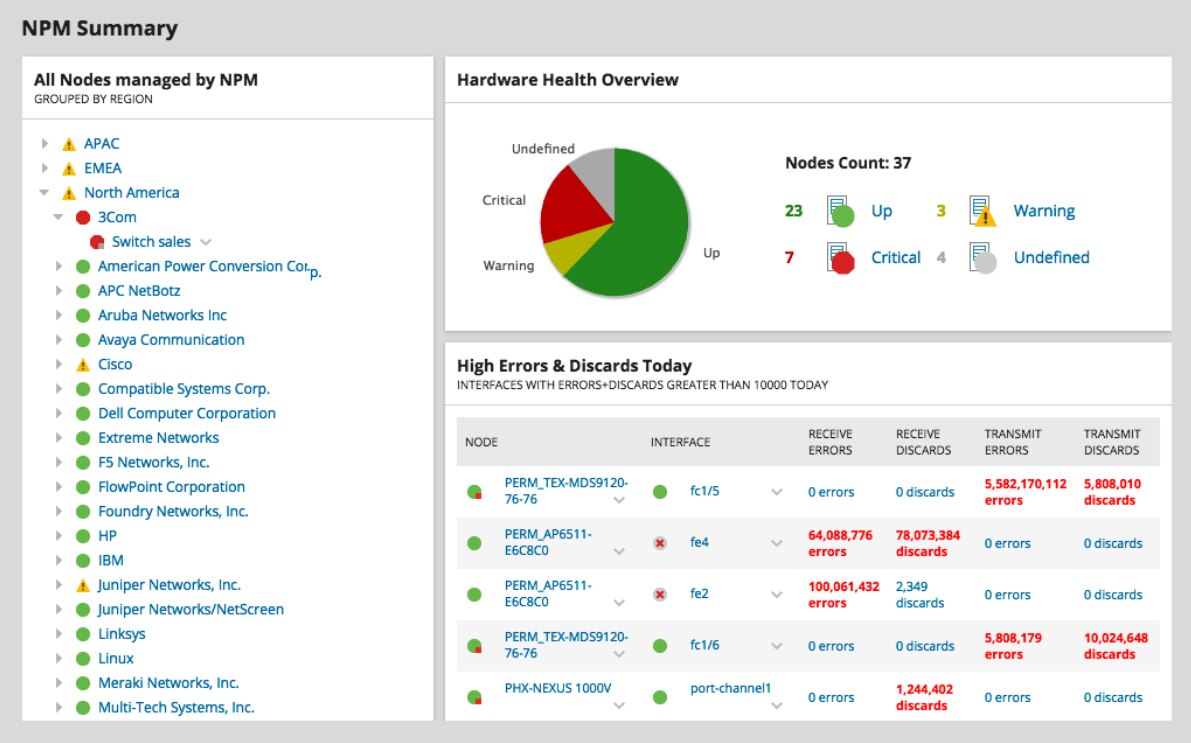Click the warning triangle icon next to APAC
1191x743 pixels.
click(67, 143)
